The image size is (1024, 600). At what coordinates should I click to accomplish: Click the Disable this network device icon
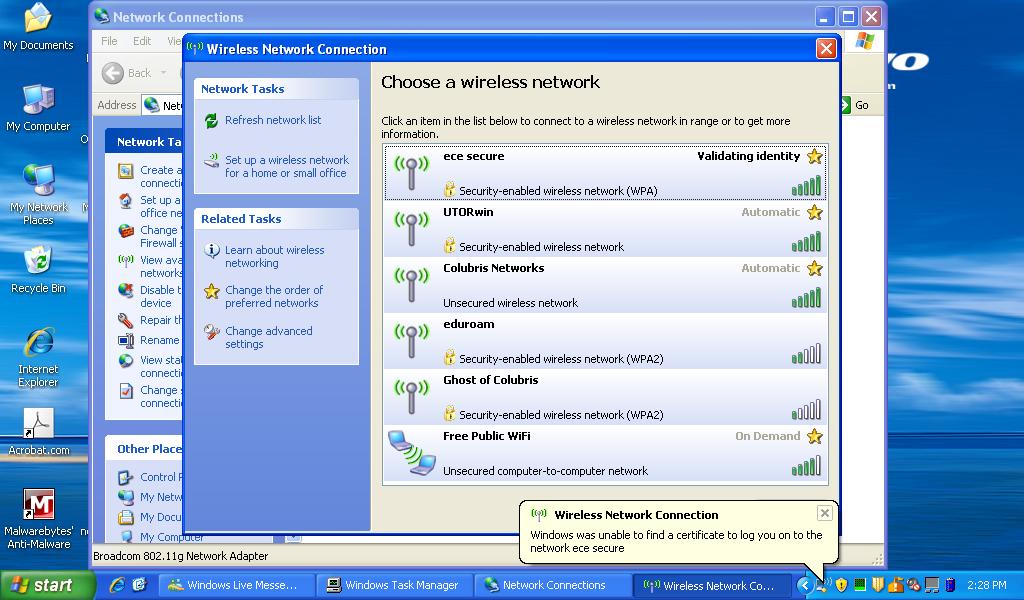[125, 291]
